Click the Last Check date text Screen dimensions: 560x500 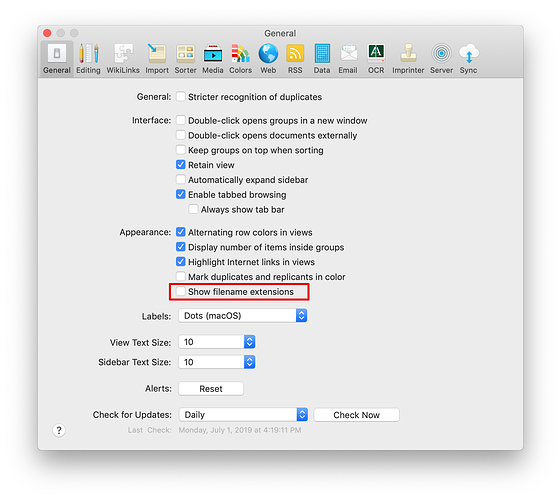click(x=240, y=430)
